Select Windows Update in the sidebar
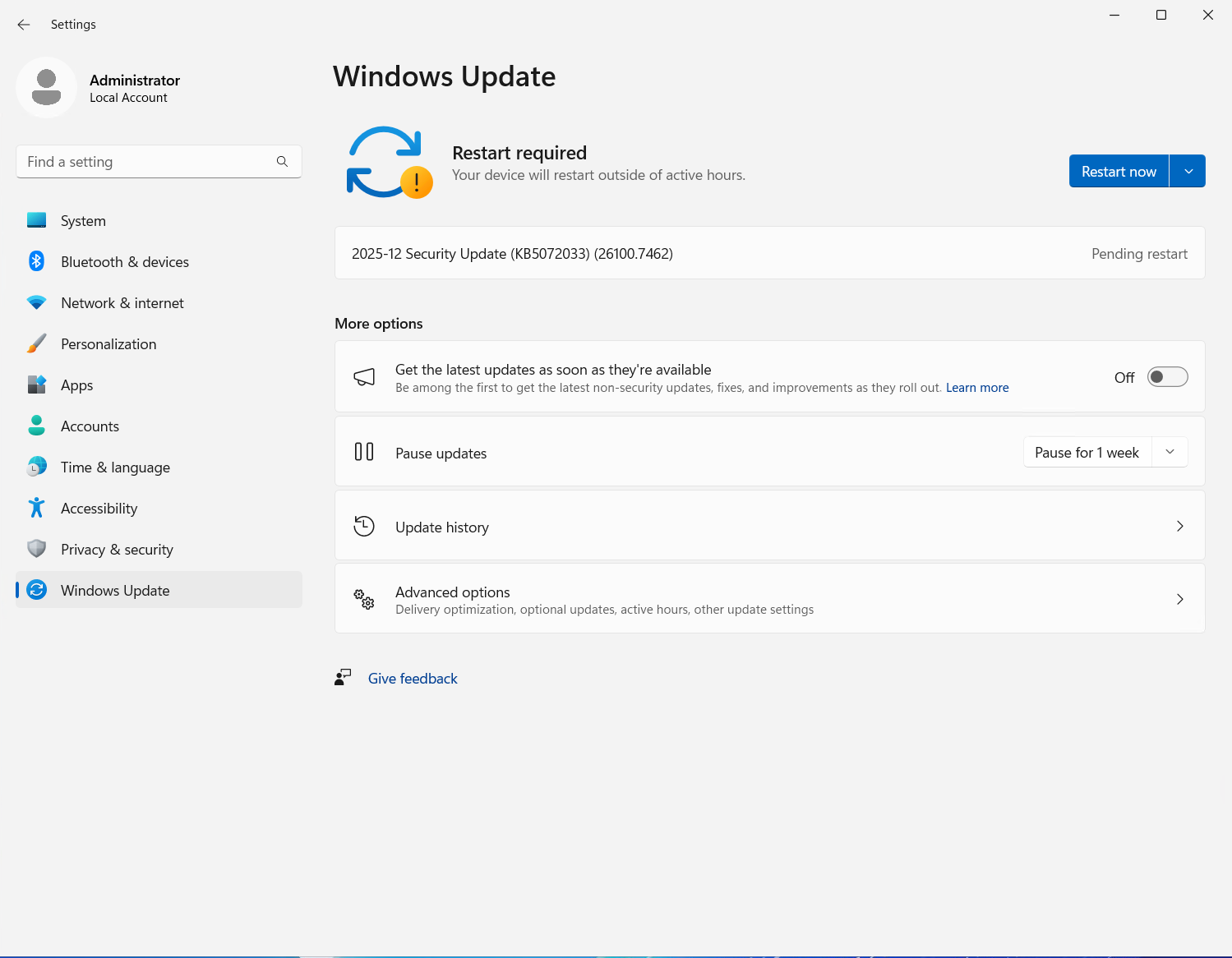The width and height of the screenshot is (1232, 958). [159, 590]
